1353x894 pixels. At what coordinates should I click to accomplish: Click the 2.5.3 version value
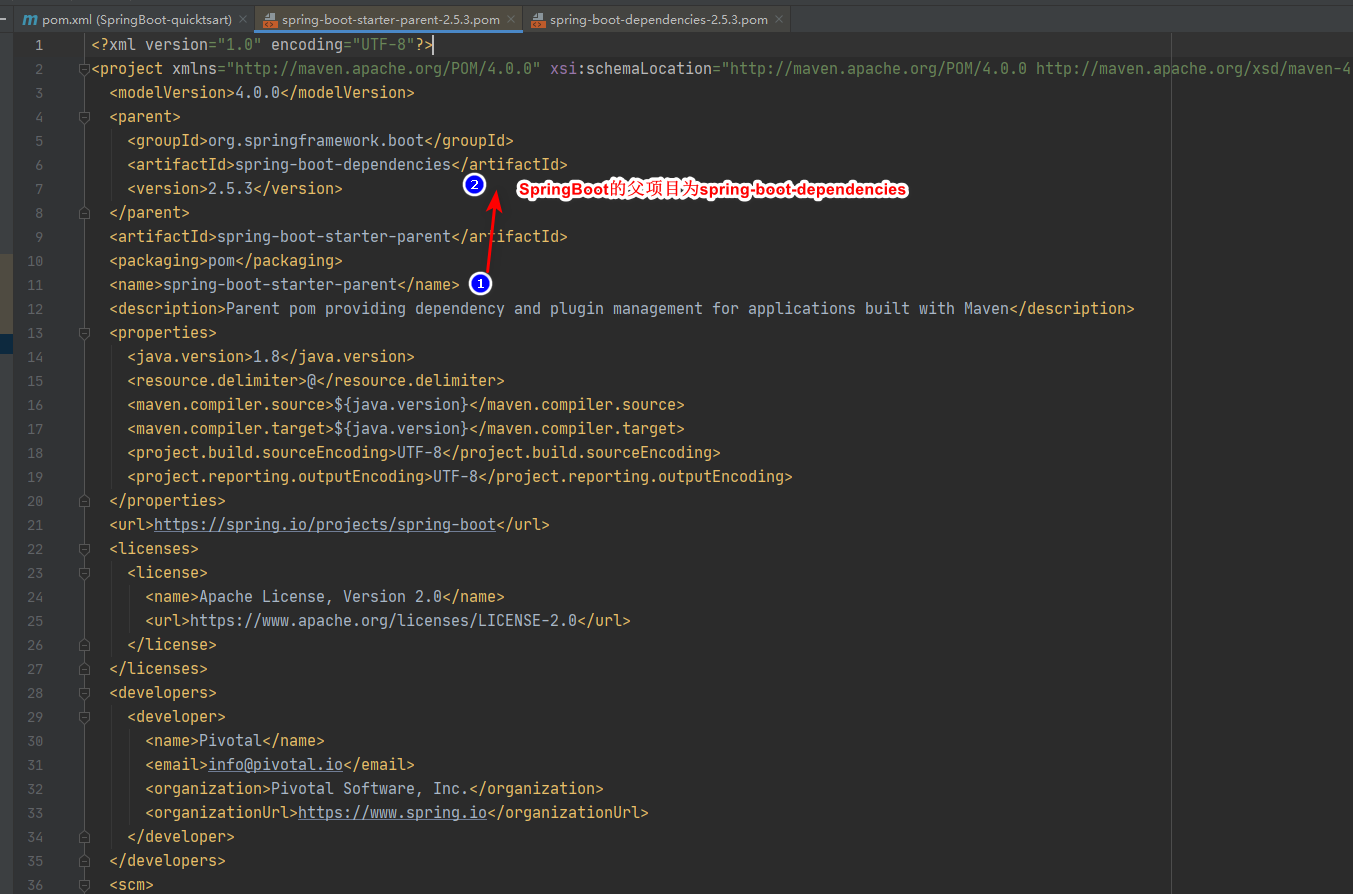click(x=230, y=189)
